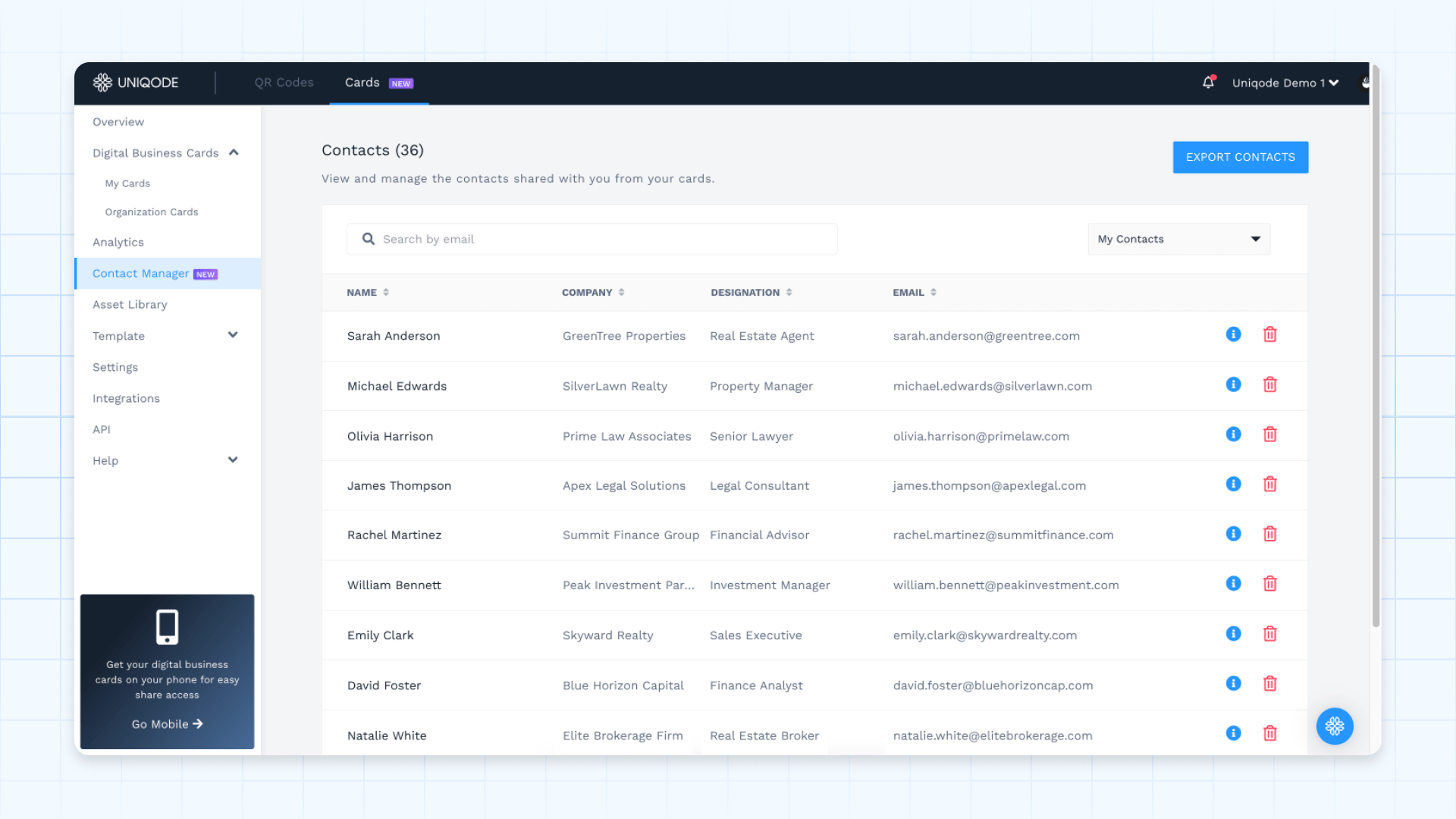Image resolution: width=1456 pixels, height=819 pixels.
Task: Click the Export Contacts button
Action: tap(1240, 157)
